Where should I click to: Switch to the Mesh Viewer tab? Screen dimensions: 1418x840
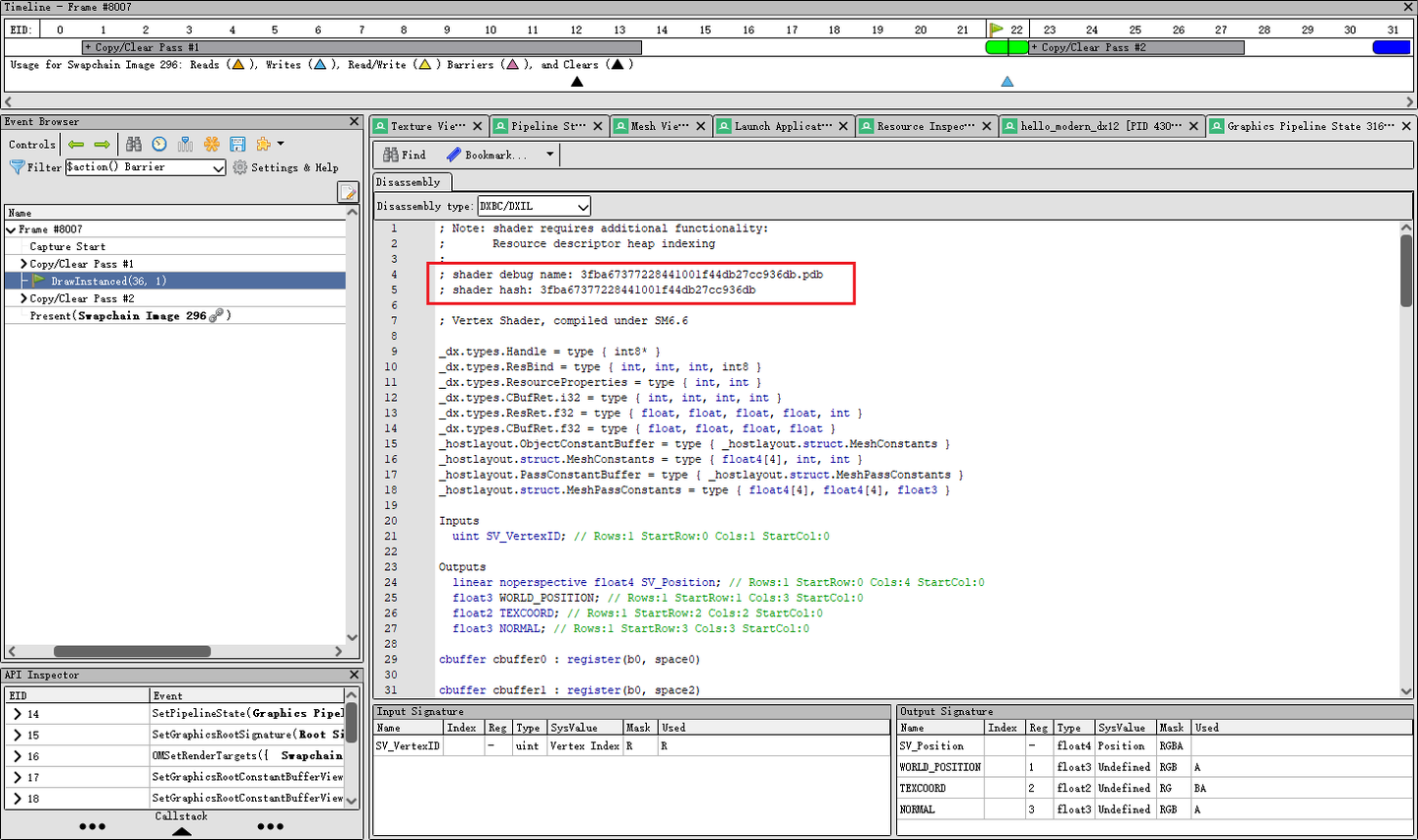(x=658, y=126)
